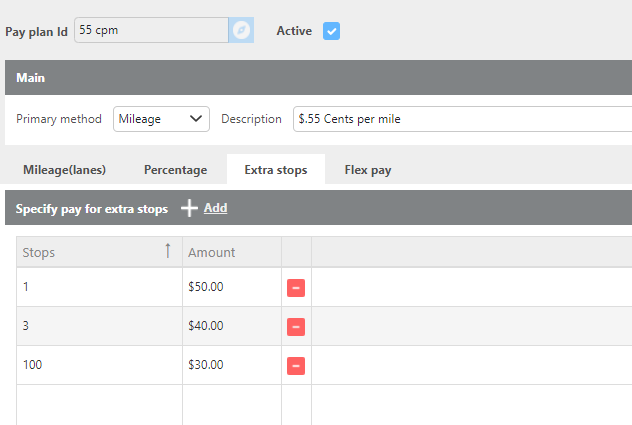Select the $50.00 amount cell

[231, 287]
